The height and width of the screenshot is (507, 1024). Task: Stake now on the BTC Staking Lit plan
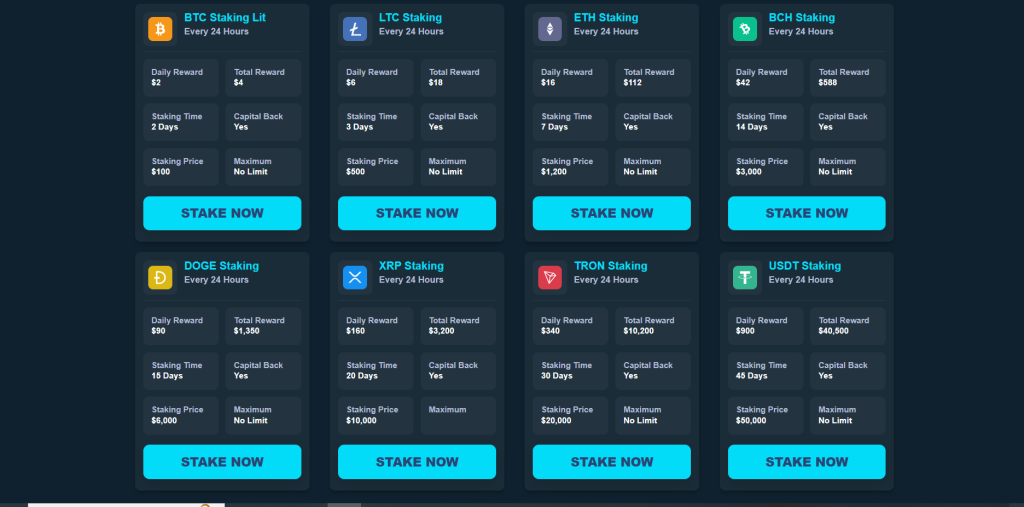tap(222, 213)
